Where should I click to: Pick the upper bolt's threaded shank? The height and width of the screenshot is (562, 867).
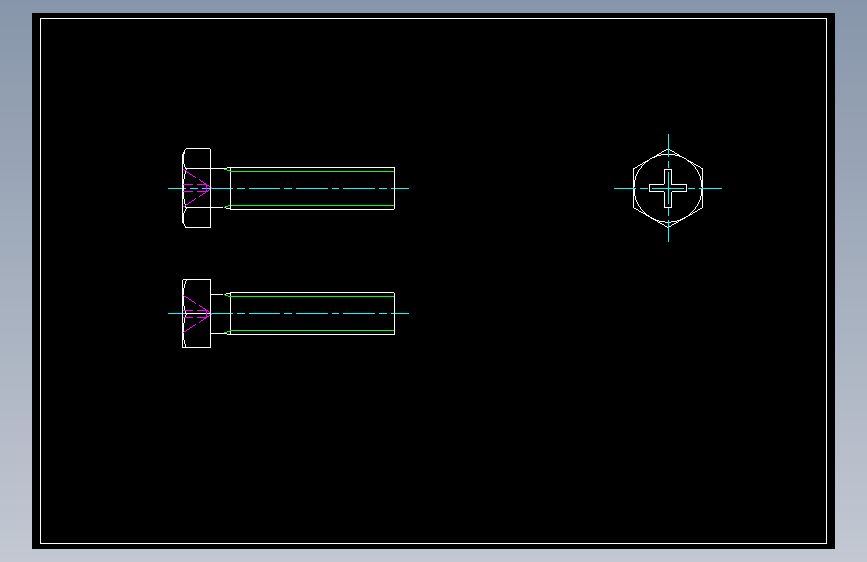coord(312,189)
